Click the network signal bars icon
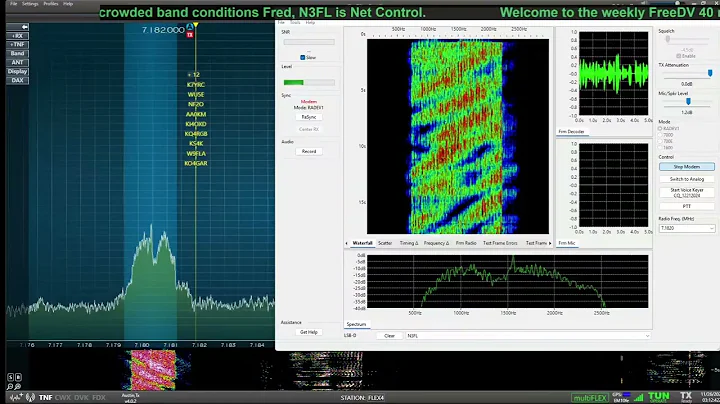 tap(638, 398)
